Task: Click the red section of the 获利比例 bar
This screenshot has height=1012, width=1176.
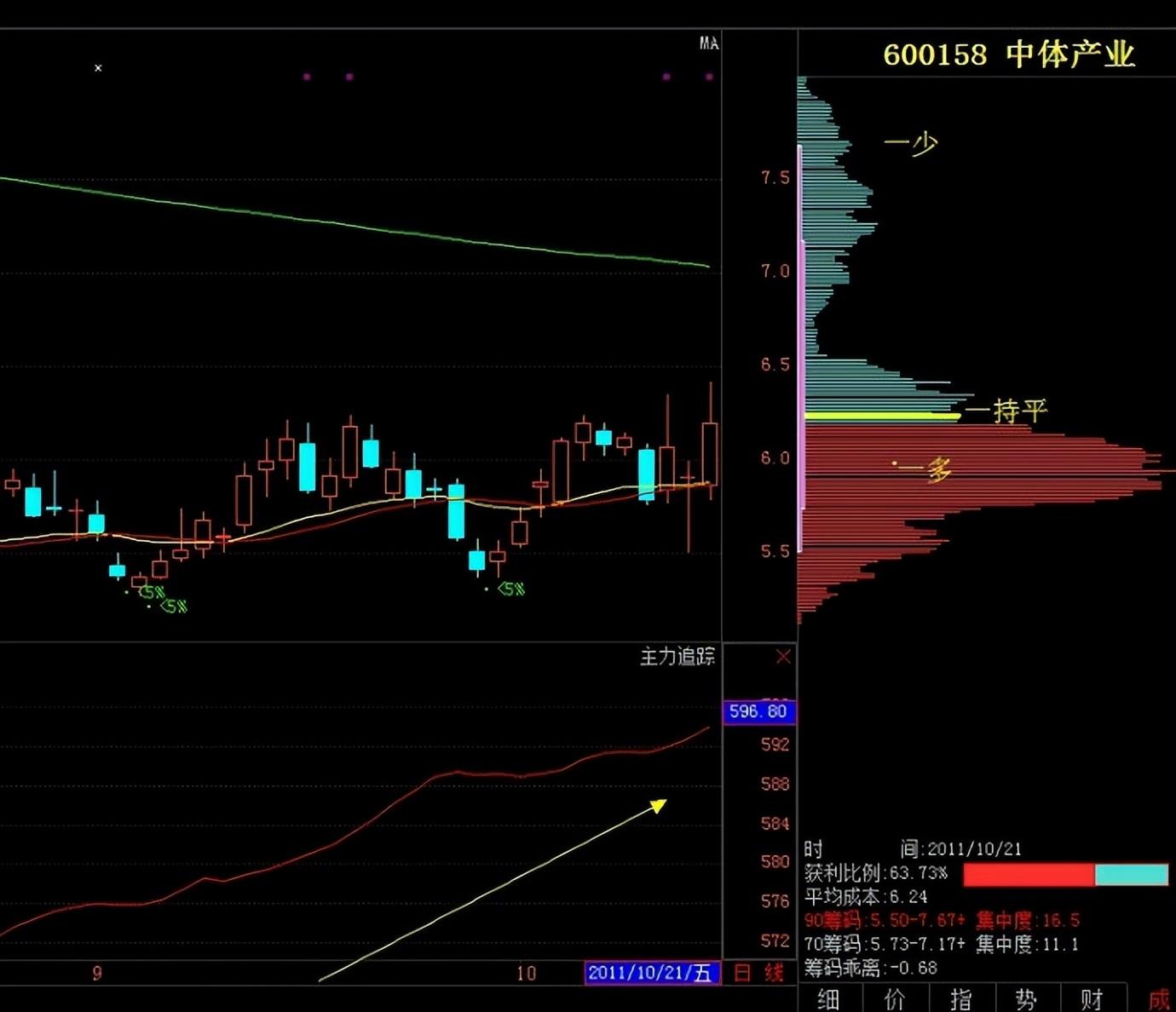Action: tap(1029, 875)
